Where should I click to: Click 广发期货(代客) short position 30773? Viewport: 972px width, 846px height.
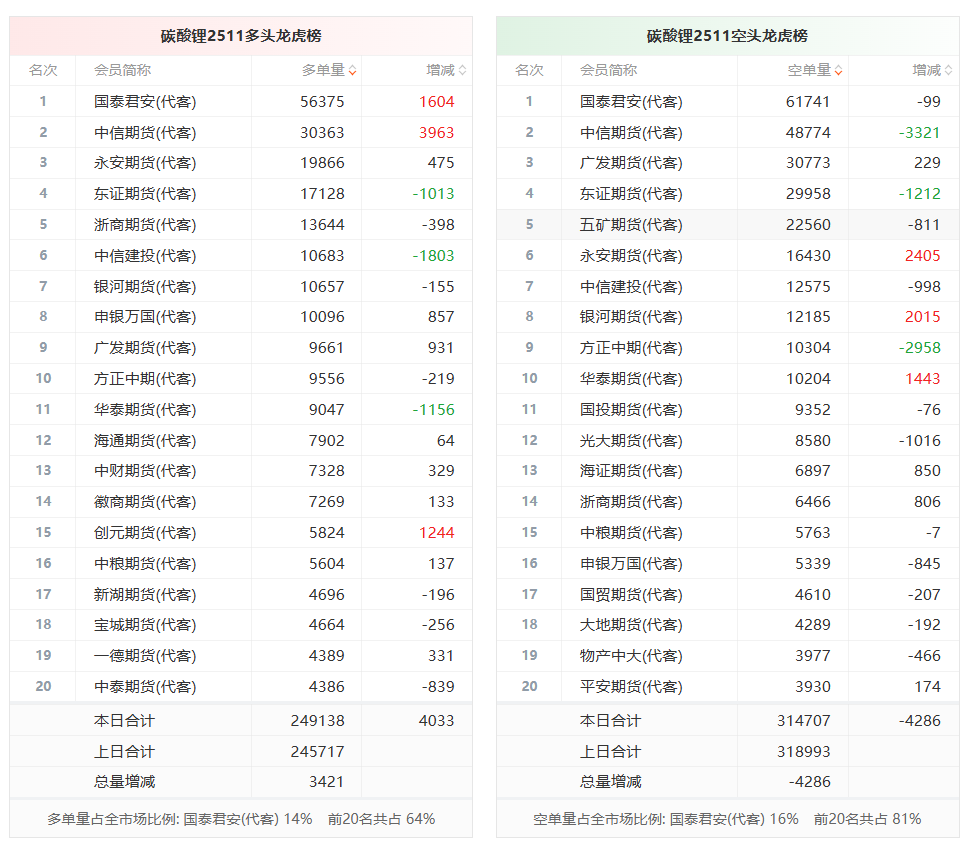[808, 163]
